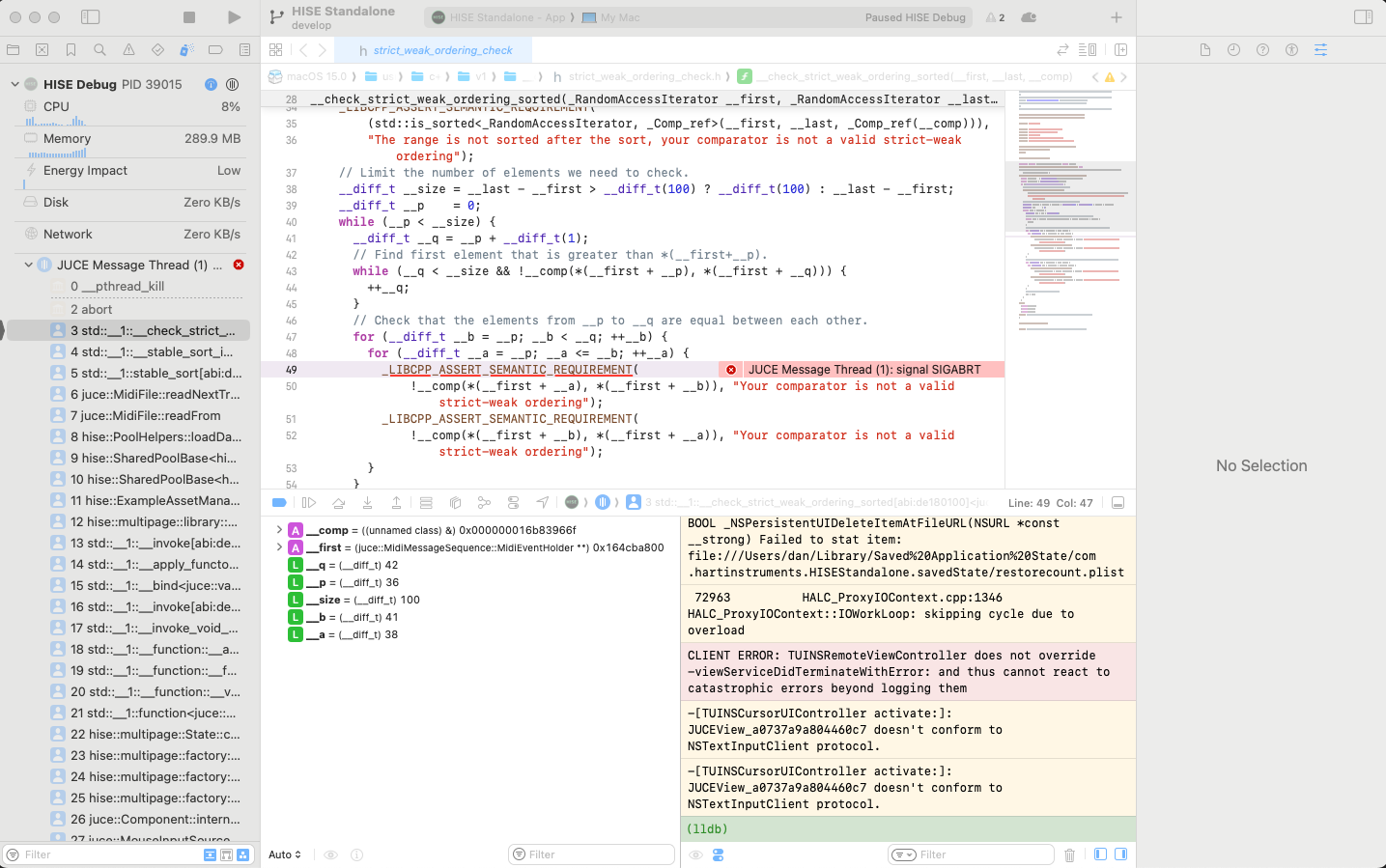Show the Attributes inspector sliders tab
Viewport: 1386px width, 868px height.
(1320, 50)
